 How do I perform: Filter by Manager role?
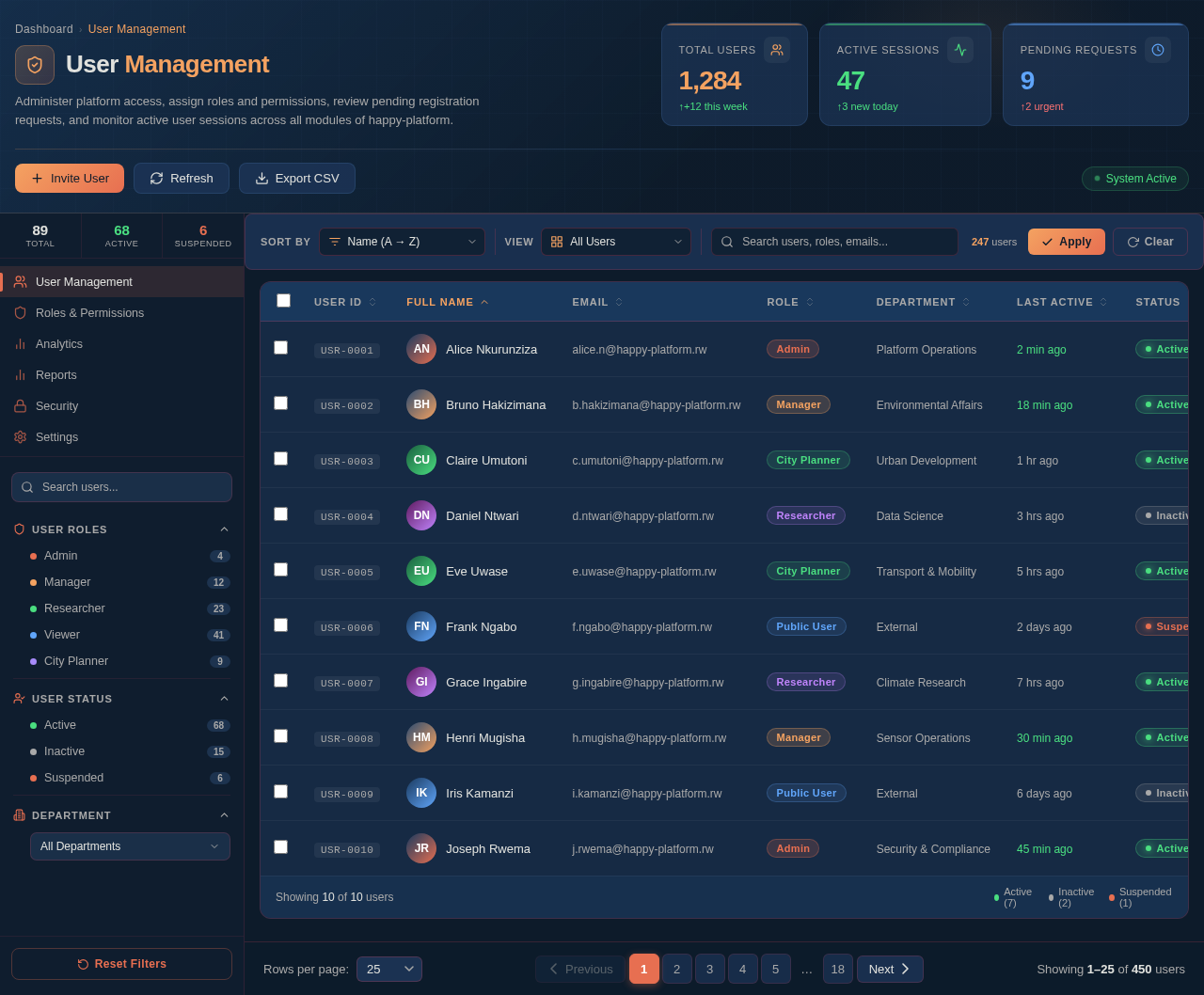130,582
